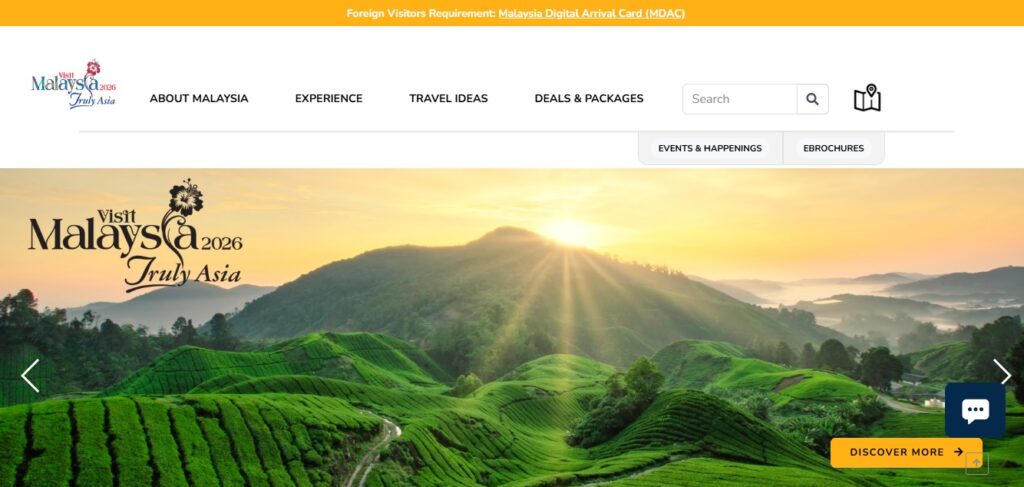
Task: Focus the Search text field
Action: coord(740,99)
